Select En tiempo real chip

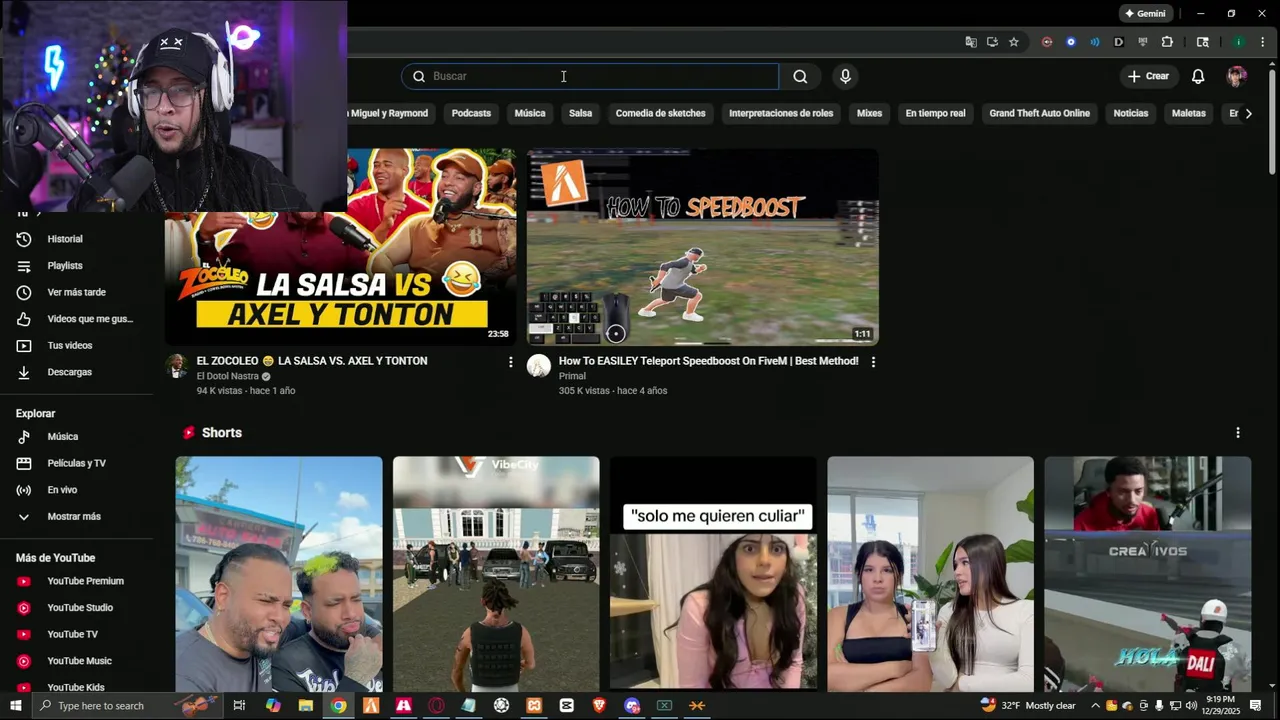point(935,113)
